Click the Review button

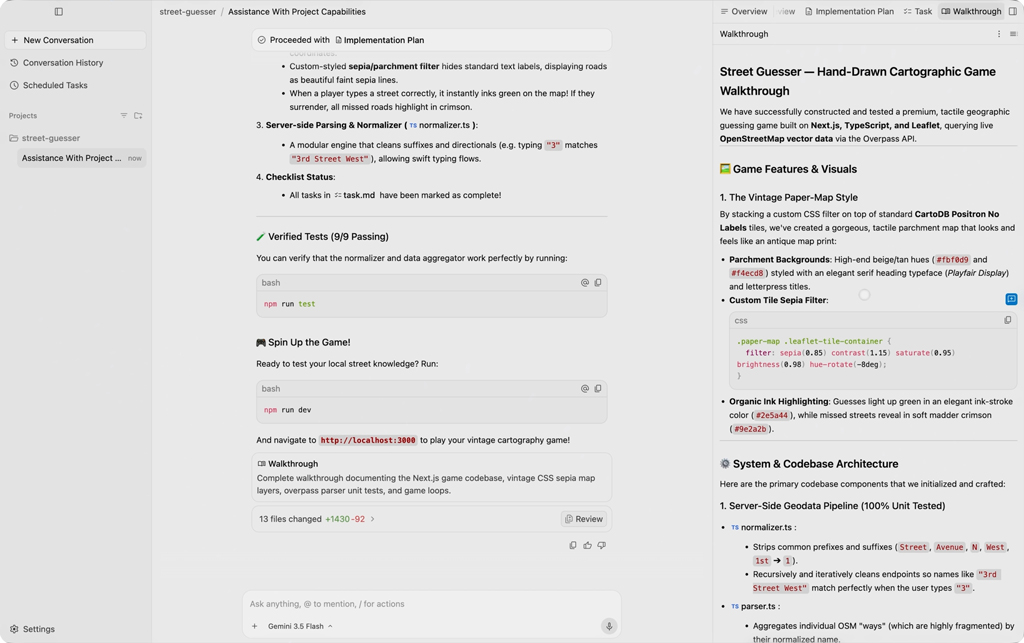click(x=584, y=519)
